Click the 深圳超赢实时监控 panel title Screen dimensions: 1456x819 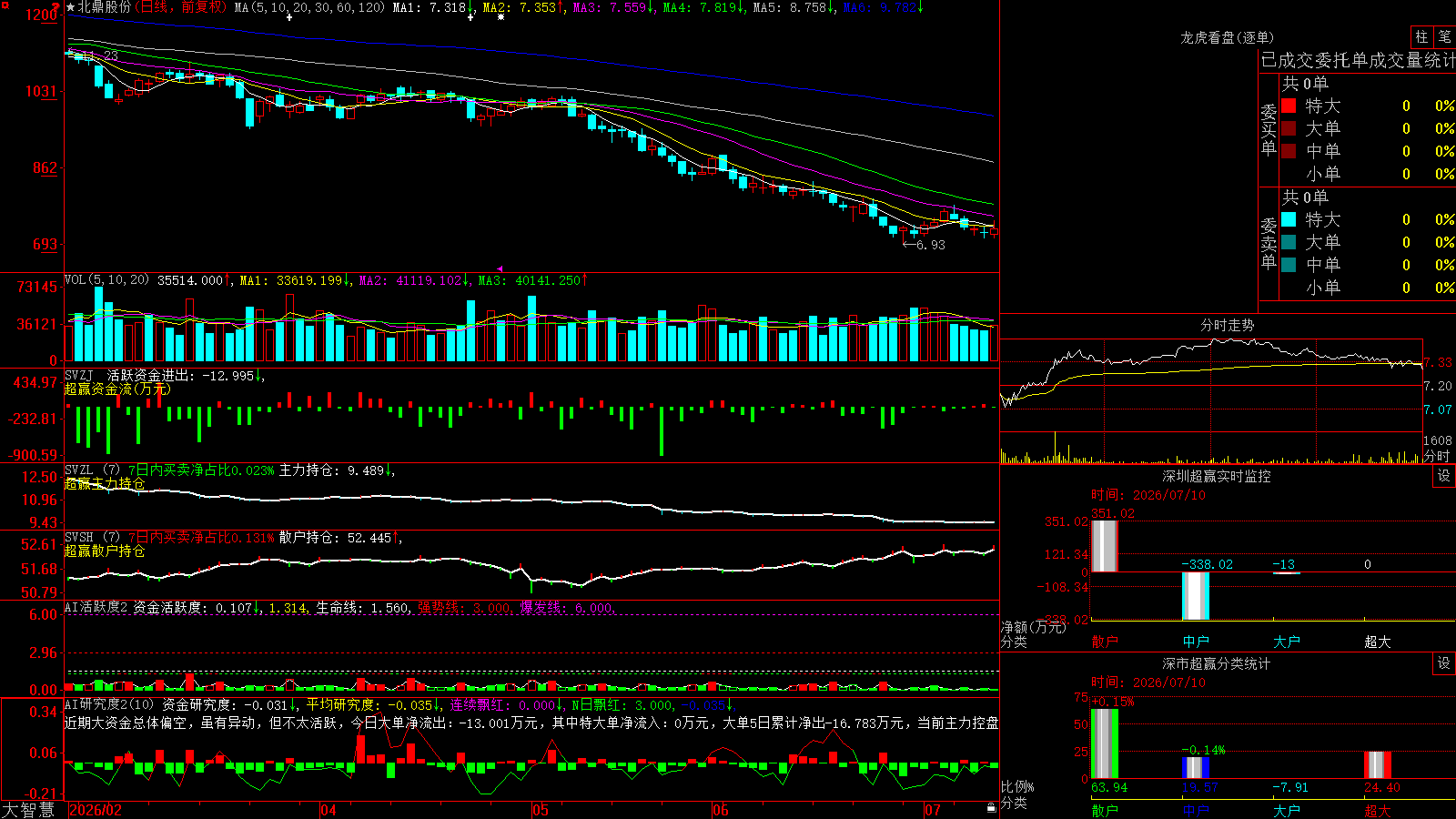[x=1217, y=476]
